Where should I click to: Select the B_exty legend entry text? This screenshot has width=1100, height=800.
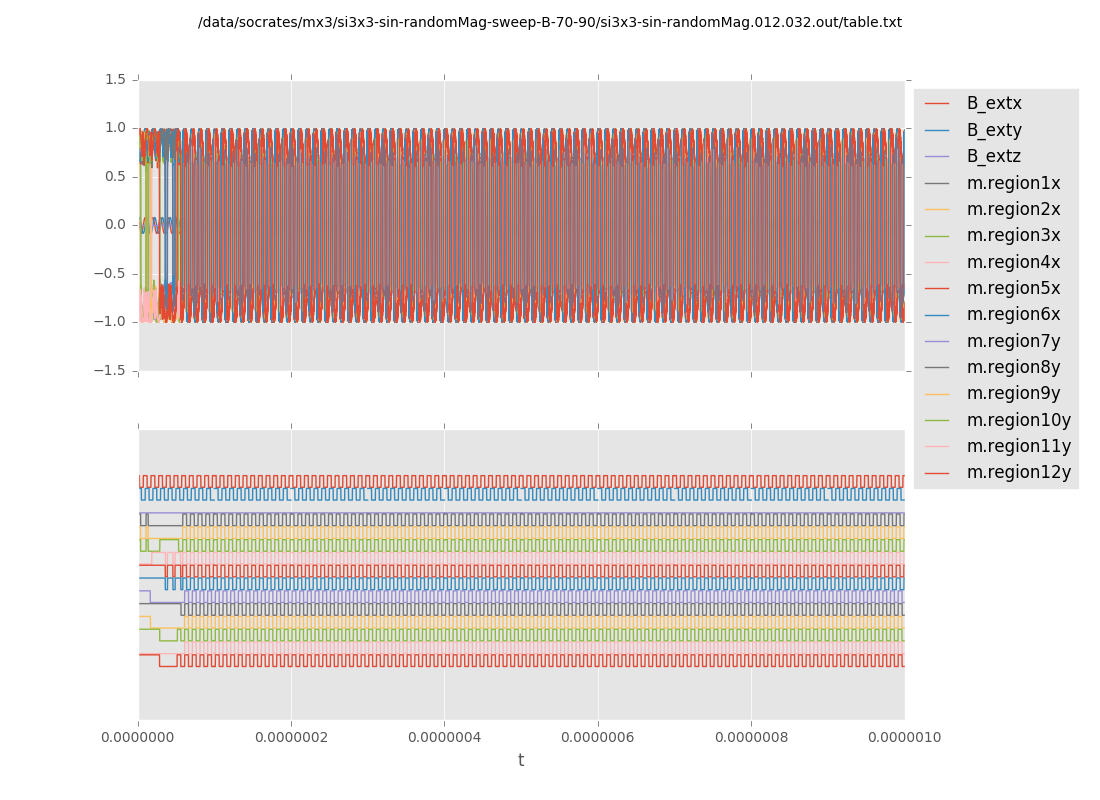(993, 130)
